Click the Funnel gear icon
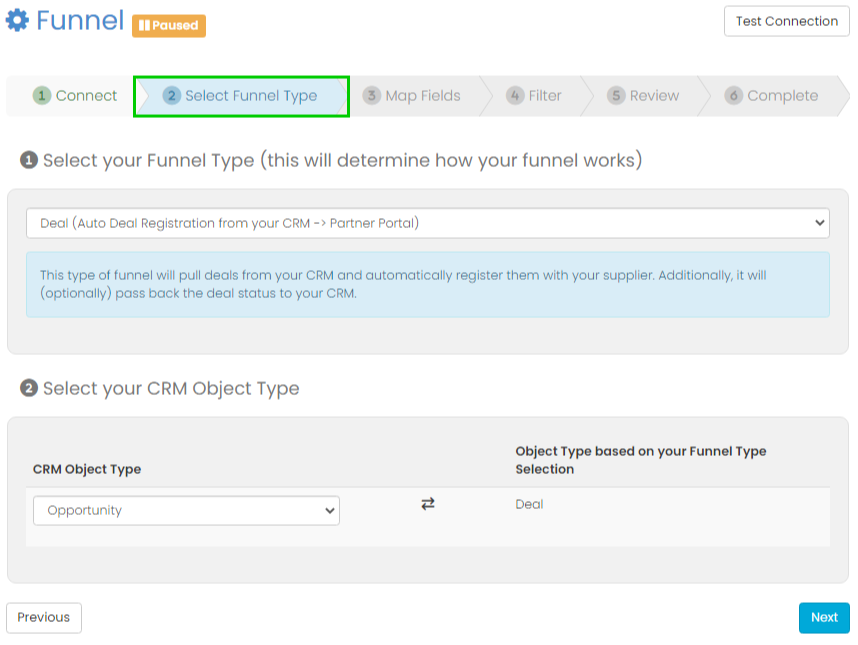 (x=17, y=20)
